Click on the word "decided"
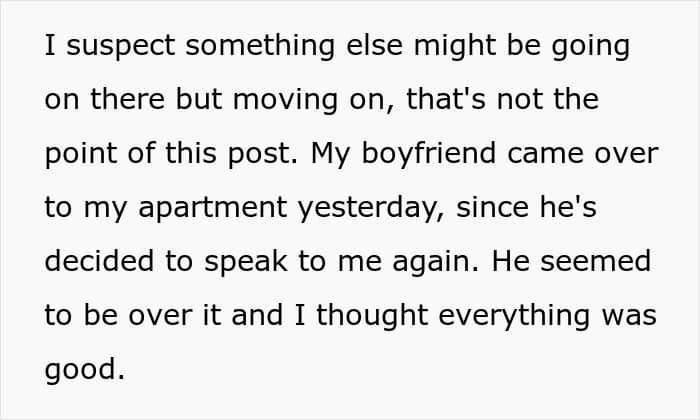Screen dimensions: 700x420 point(99,262)
